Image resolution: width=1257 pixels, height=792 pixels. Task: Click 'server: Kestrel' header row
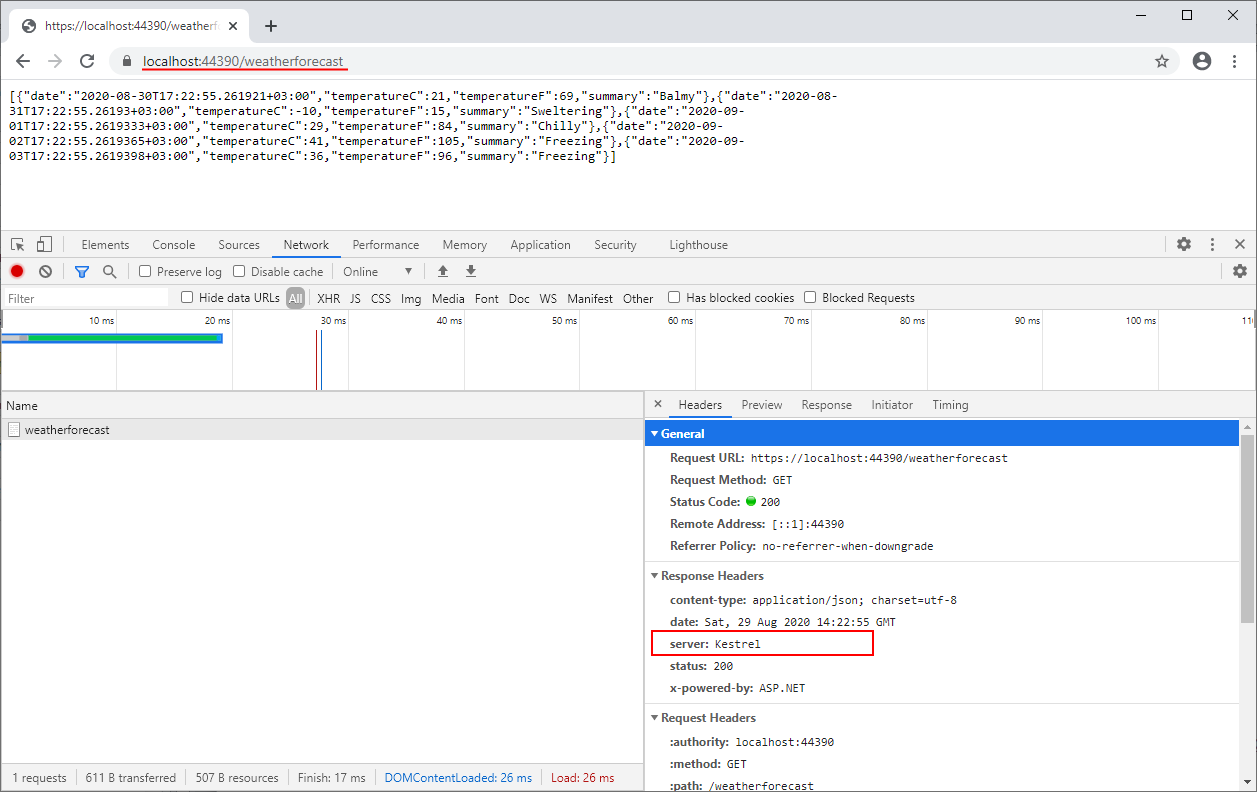[x=762, y=644]
